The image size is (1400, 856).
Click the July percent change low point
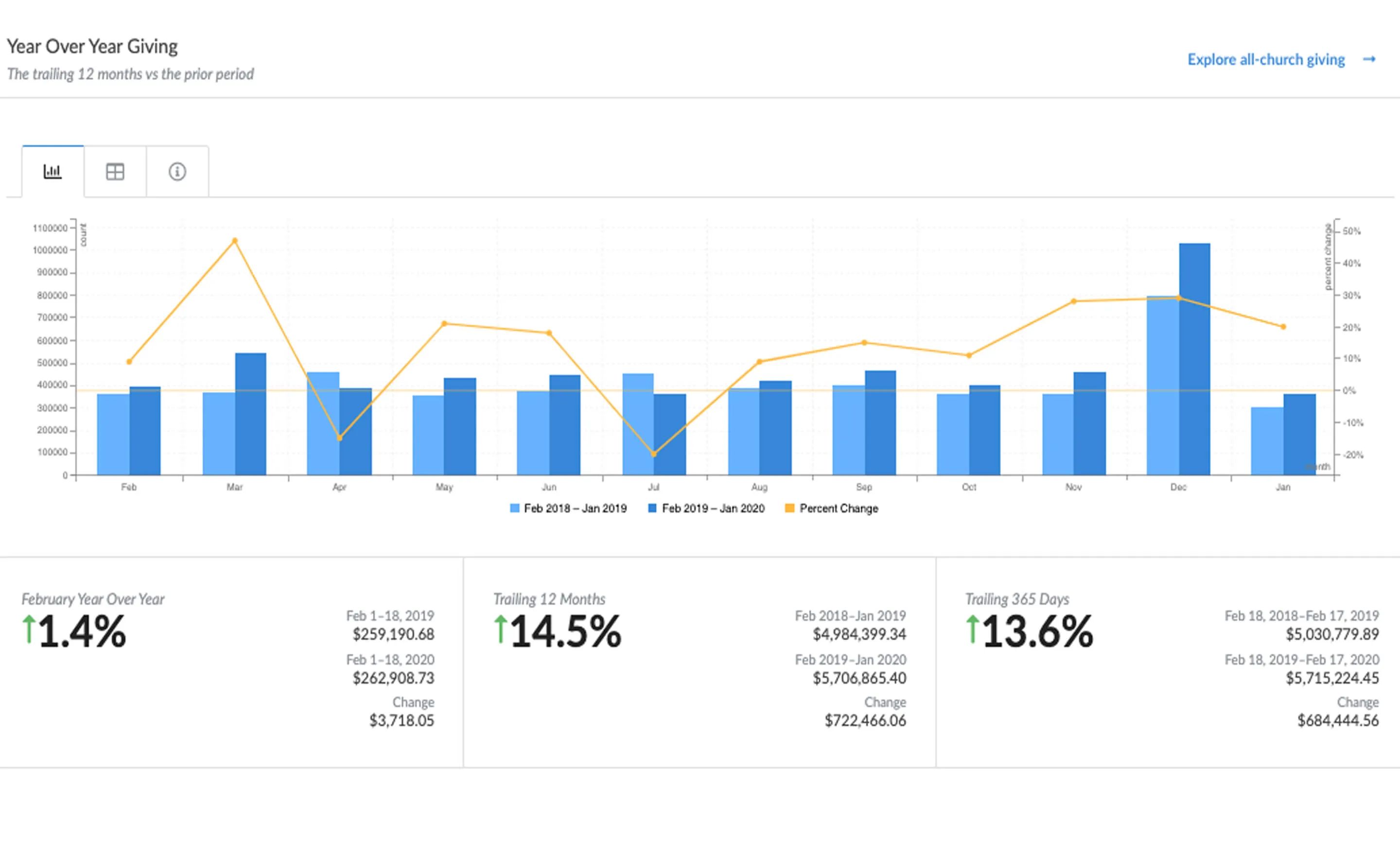tap(653, 454)
